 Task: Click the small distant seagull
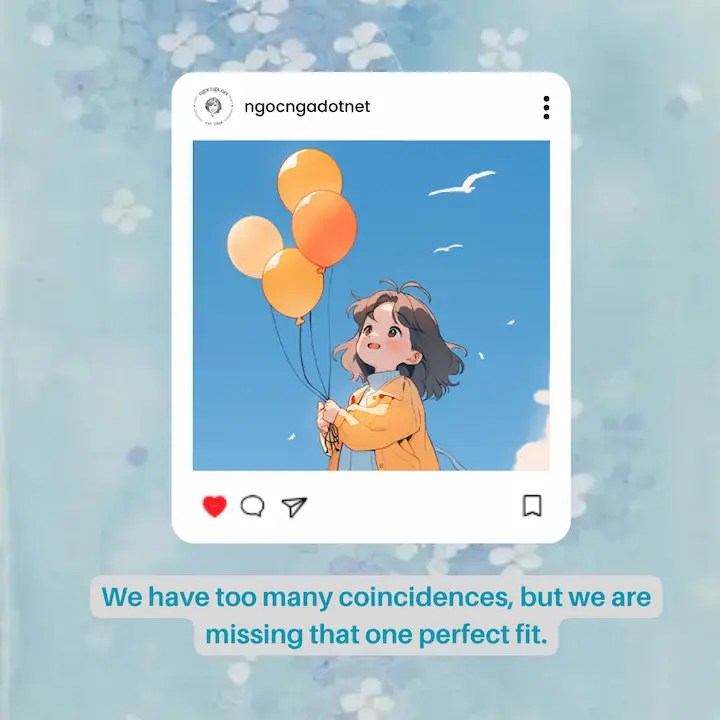448,248
